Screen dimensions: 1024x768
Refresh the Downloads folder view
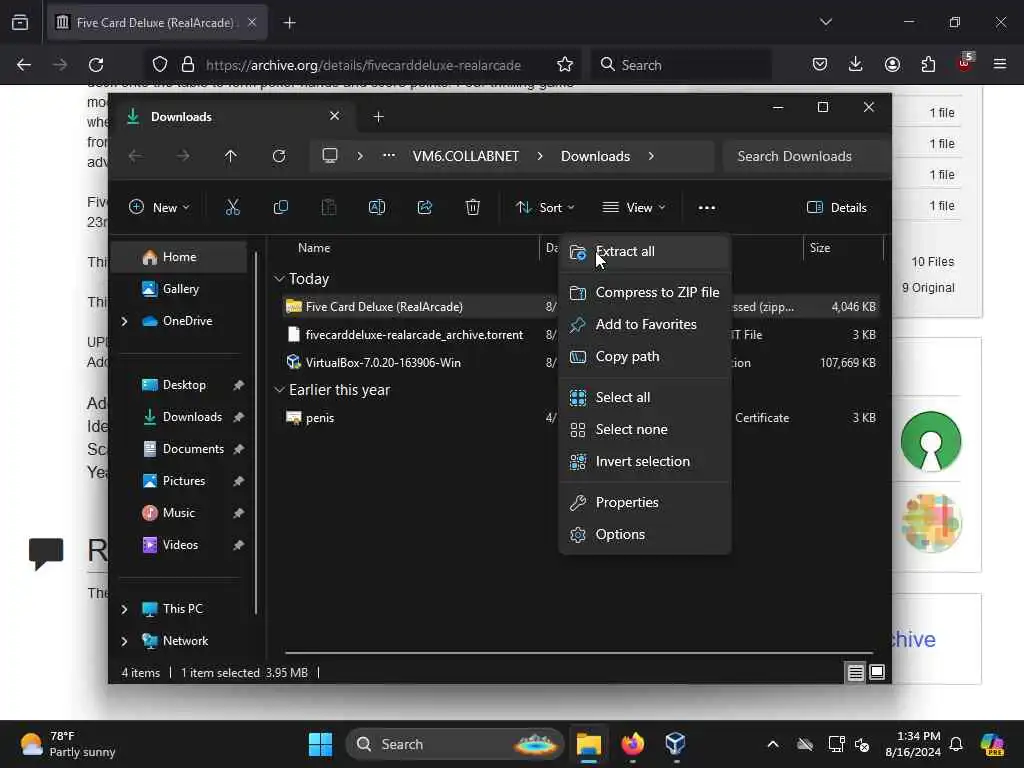[279, 156]
